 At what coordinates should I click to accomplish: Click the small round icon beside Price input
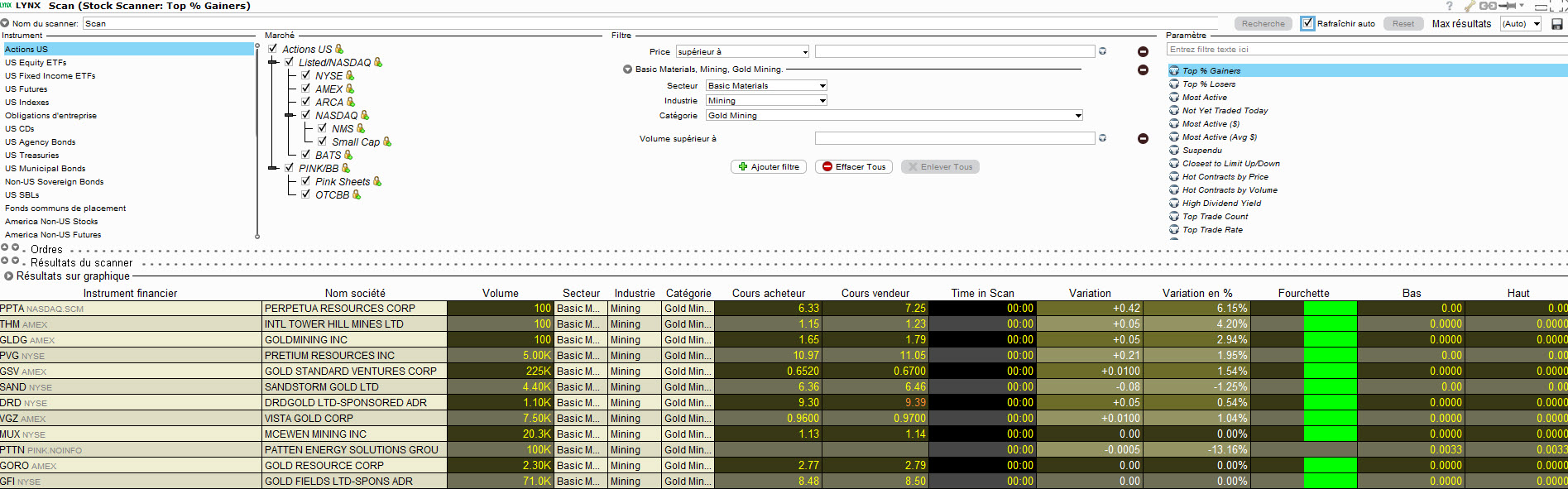[1102, 51]
